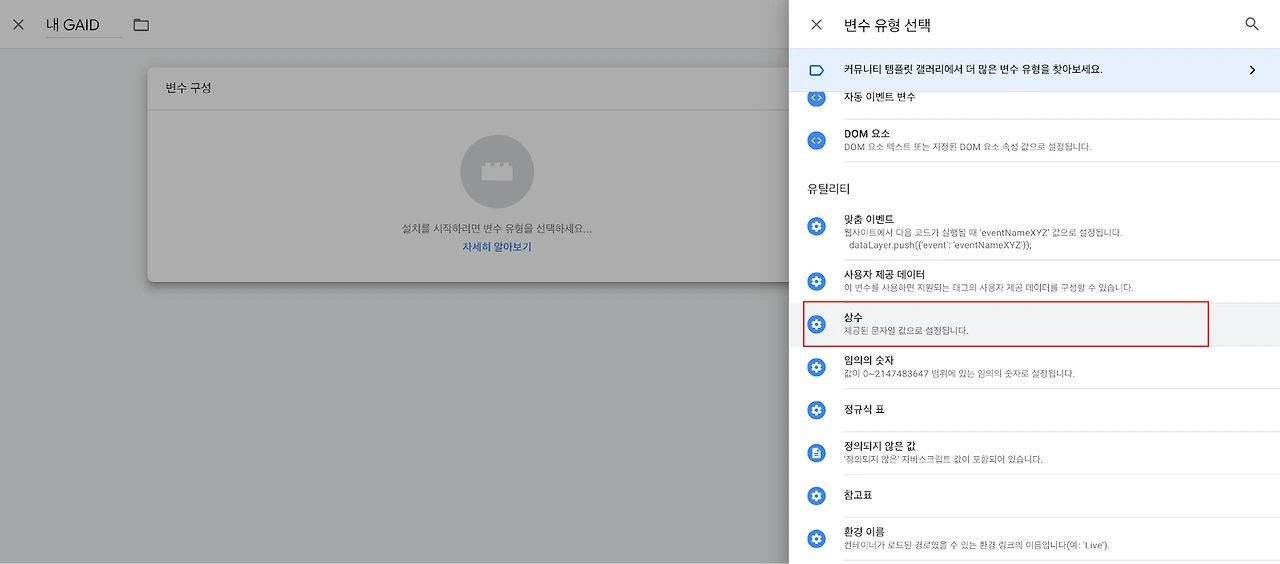The height and width of the screenshot is (564, 1280).
Task: Click the 참고표 gear icon
Action: point(816,496)
